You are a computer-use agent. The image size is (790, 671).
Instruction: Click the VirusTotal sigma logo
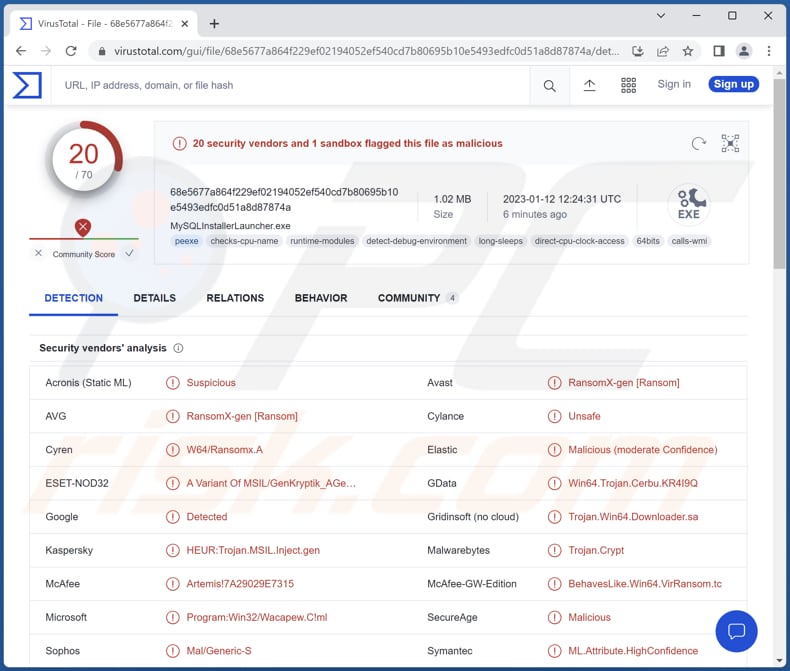[x=27, y=85]
